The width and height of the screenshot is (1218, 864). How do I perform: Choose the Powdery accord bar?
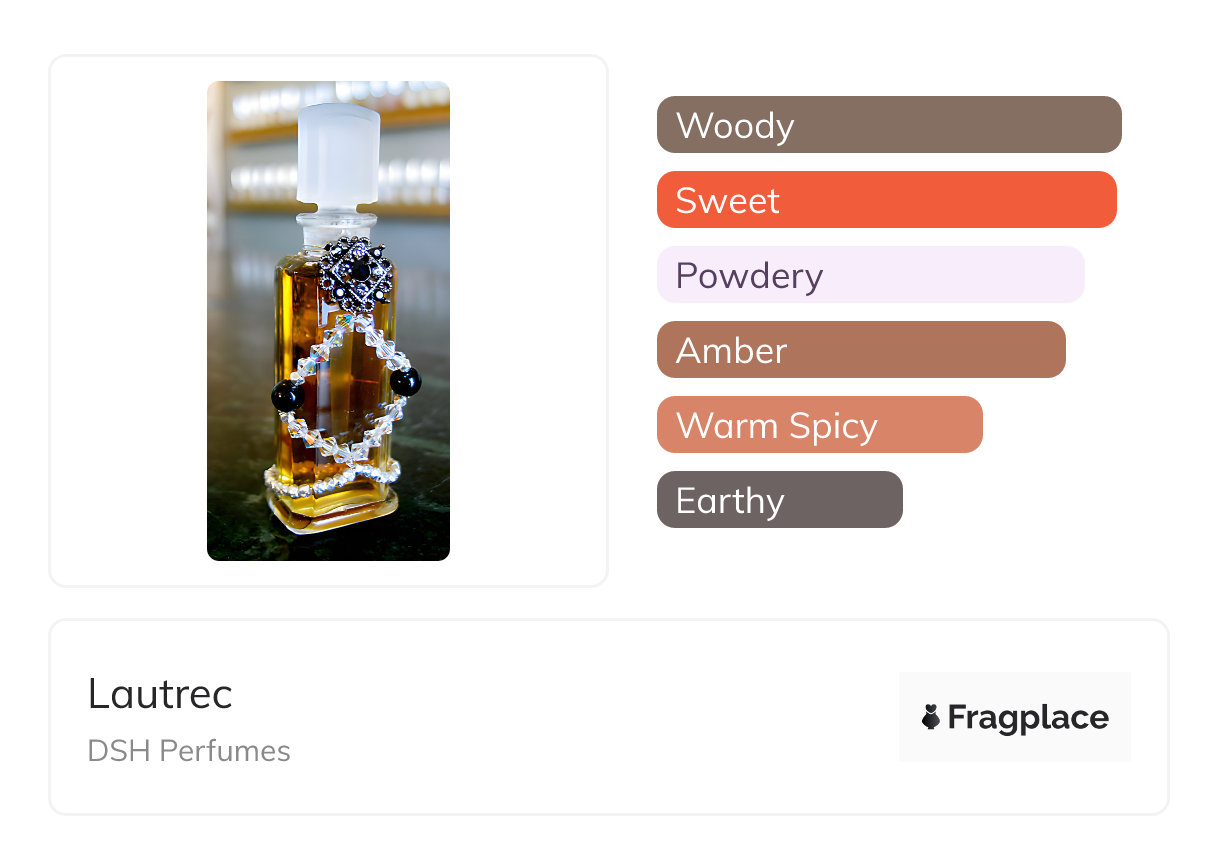(870, 275)
